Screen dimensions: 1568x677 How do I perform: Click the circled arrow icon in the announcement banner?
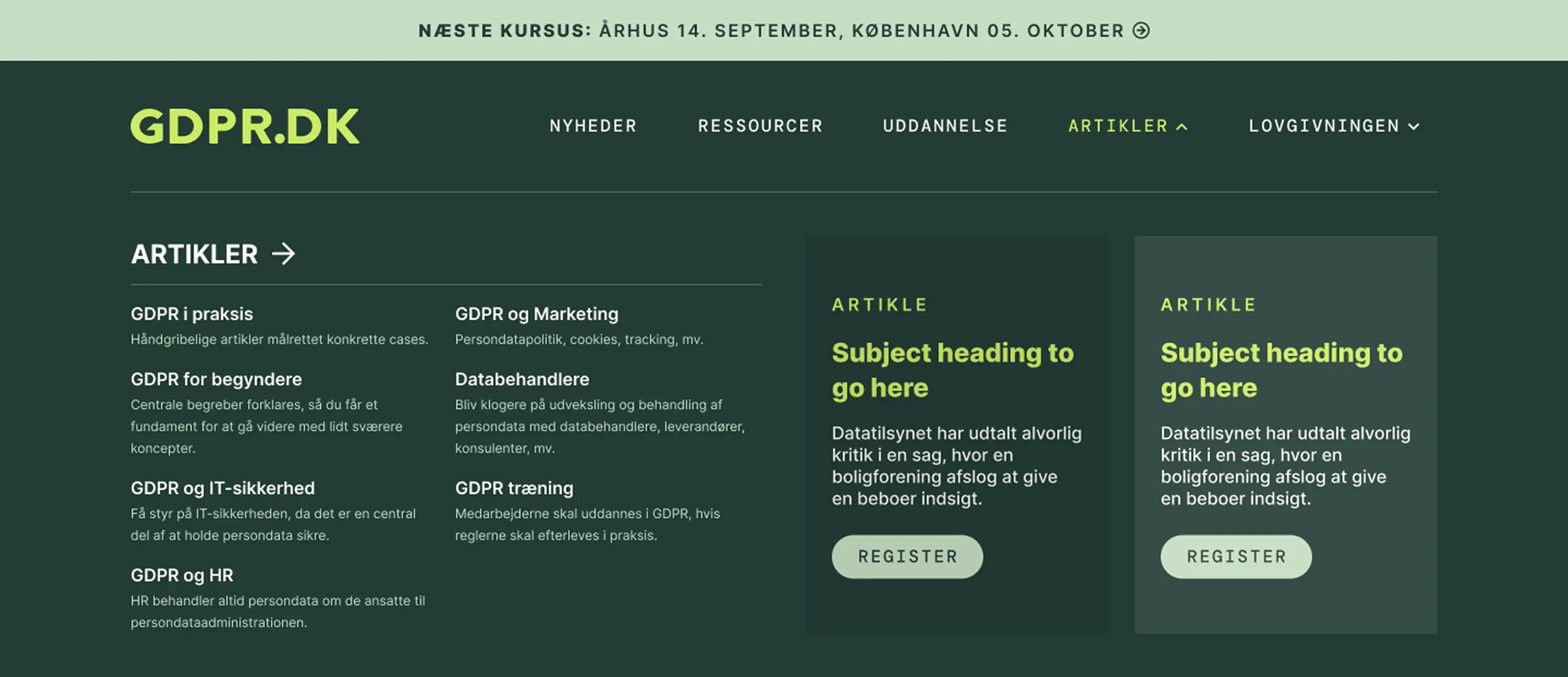point(1141,30)
